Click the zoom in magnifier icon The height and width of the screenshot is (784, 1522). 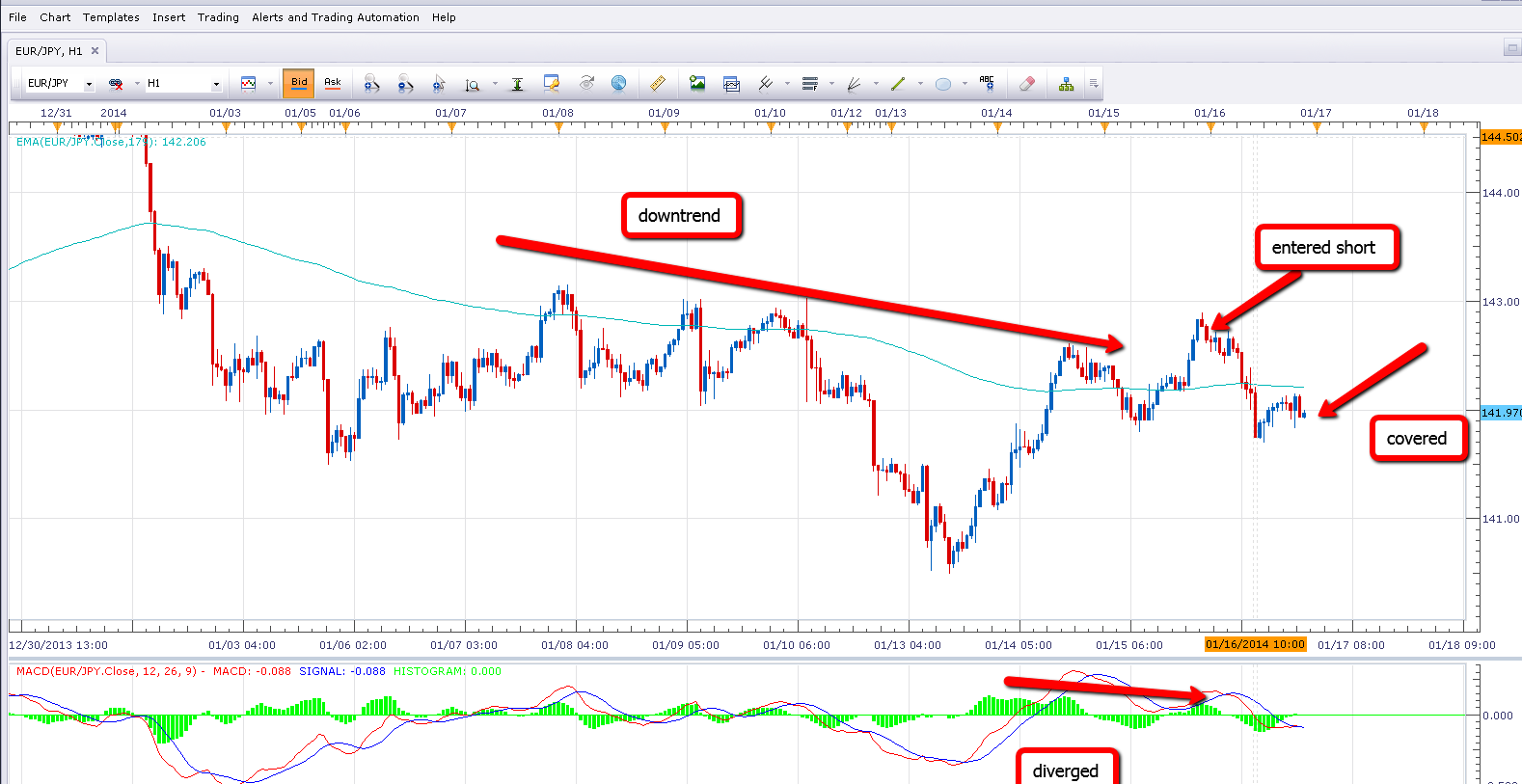[x=371, y=84]
